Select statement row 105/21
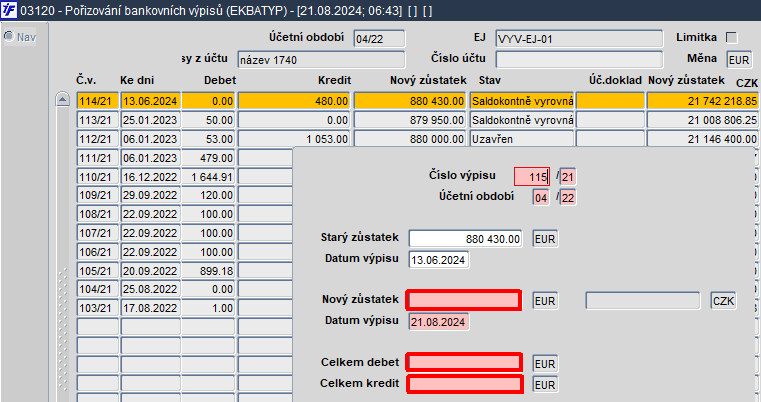The width and height of the screenshot is (761, 402). (184, 271)
